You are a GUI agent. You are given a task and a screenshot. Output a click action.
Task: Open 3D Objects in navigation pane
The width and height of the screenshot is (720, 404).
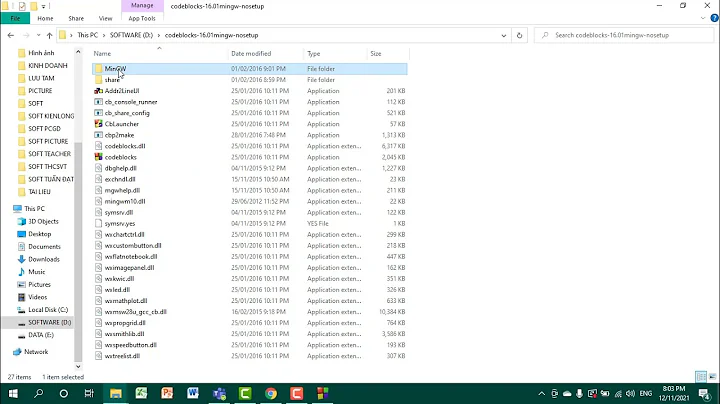pyautogui.click(x=43, y=221)
